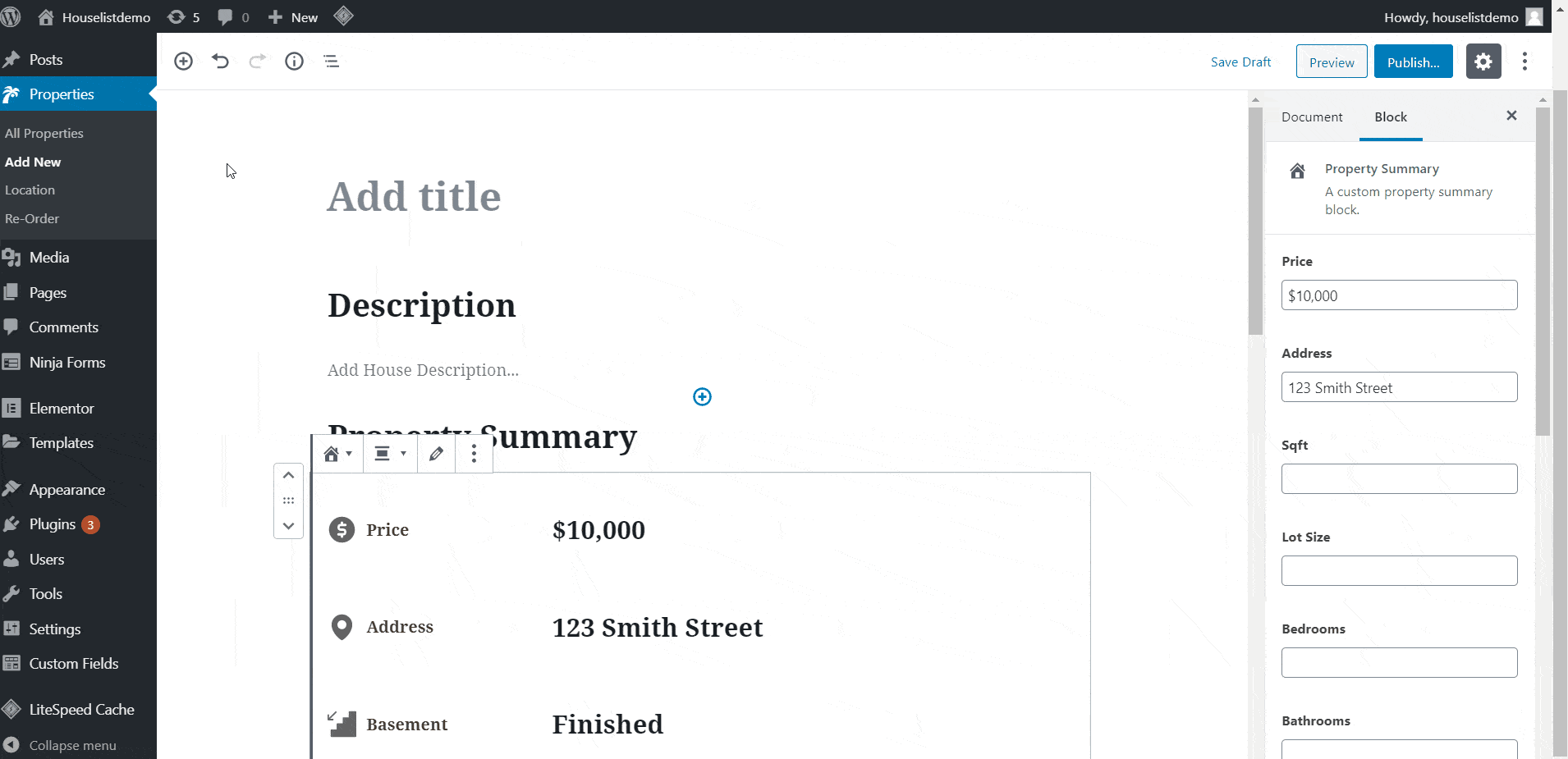This screenshot has height=759, width=1568.
Task: Click the Publish button
Action: [1413, 62]
